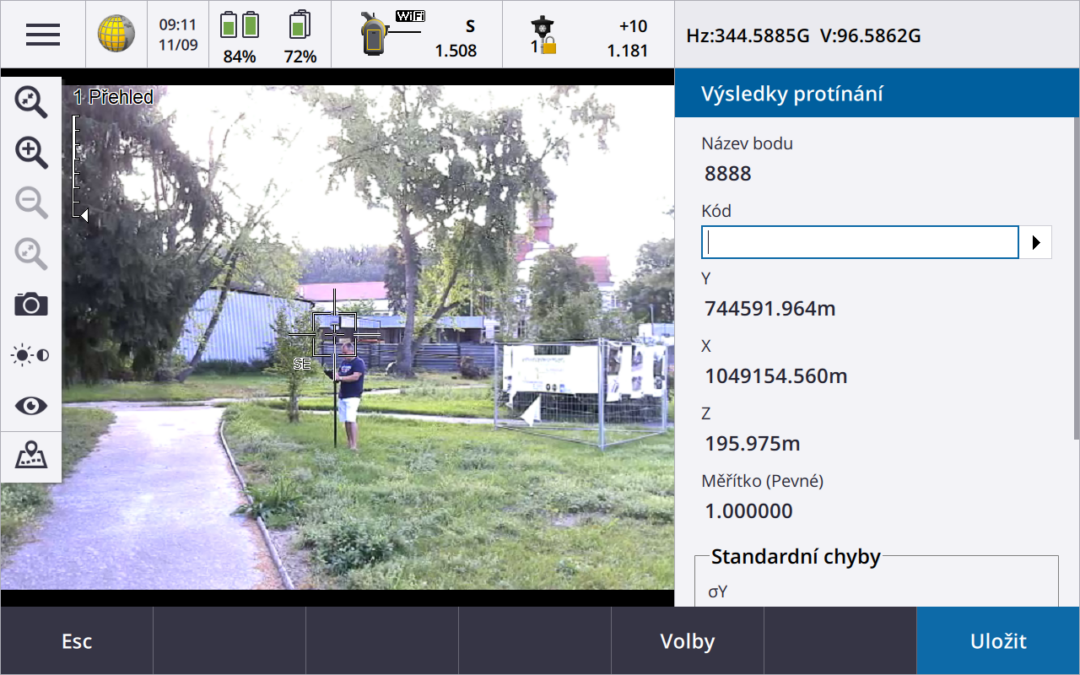This screenshot has width=1080, height=675.
Task: Take a snapshot with the camera icon
Action: pyautogui.click(x=31, y=304)
